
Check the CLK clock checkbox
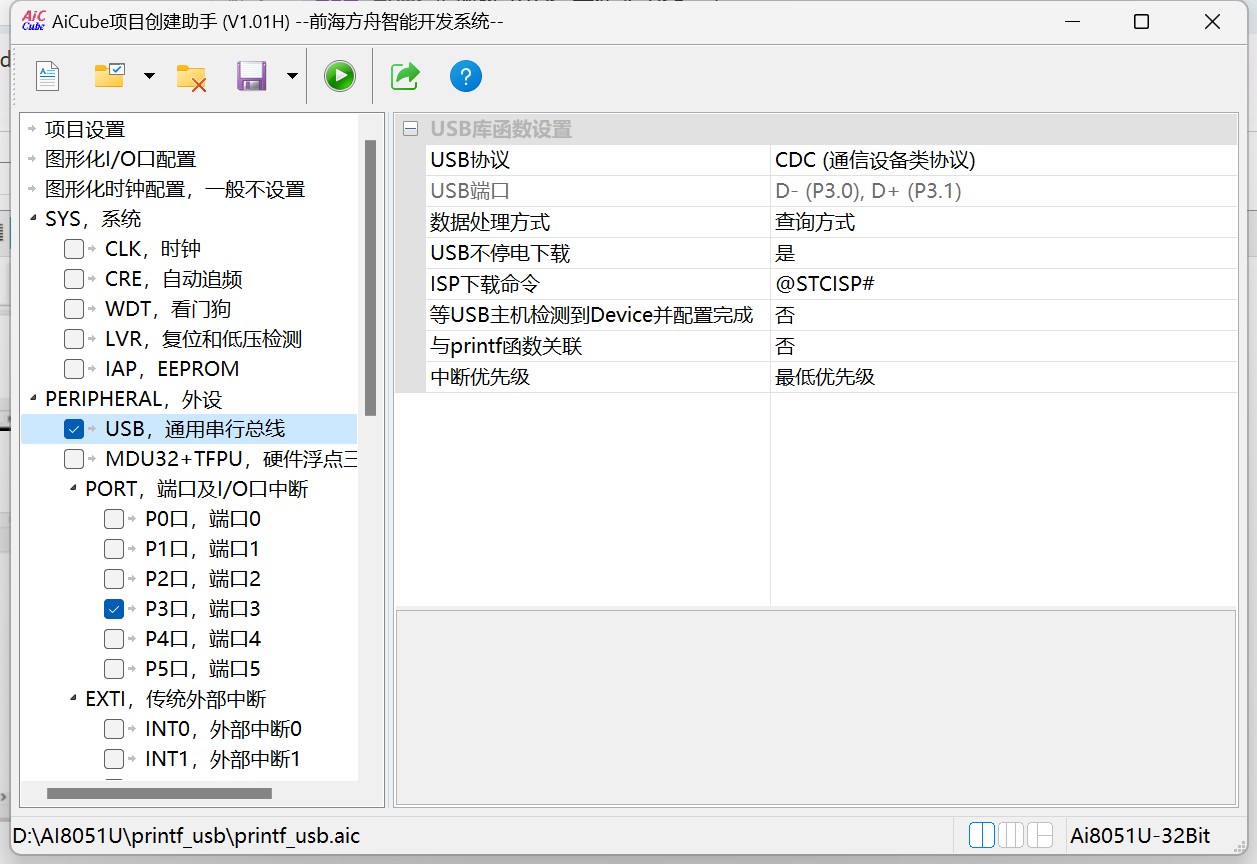click(x=73, y=248)
